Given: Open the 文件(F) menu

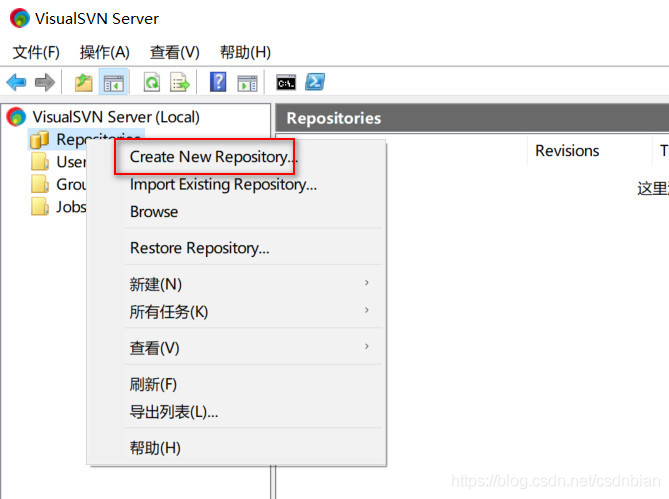Looking at the screenshot, I should 36,52.
